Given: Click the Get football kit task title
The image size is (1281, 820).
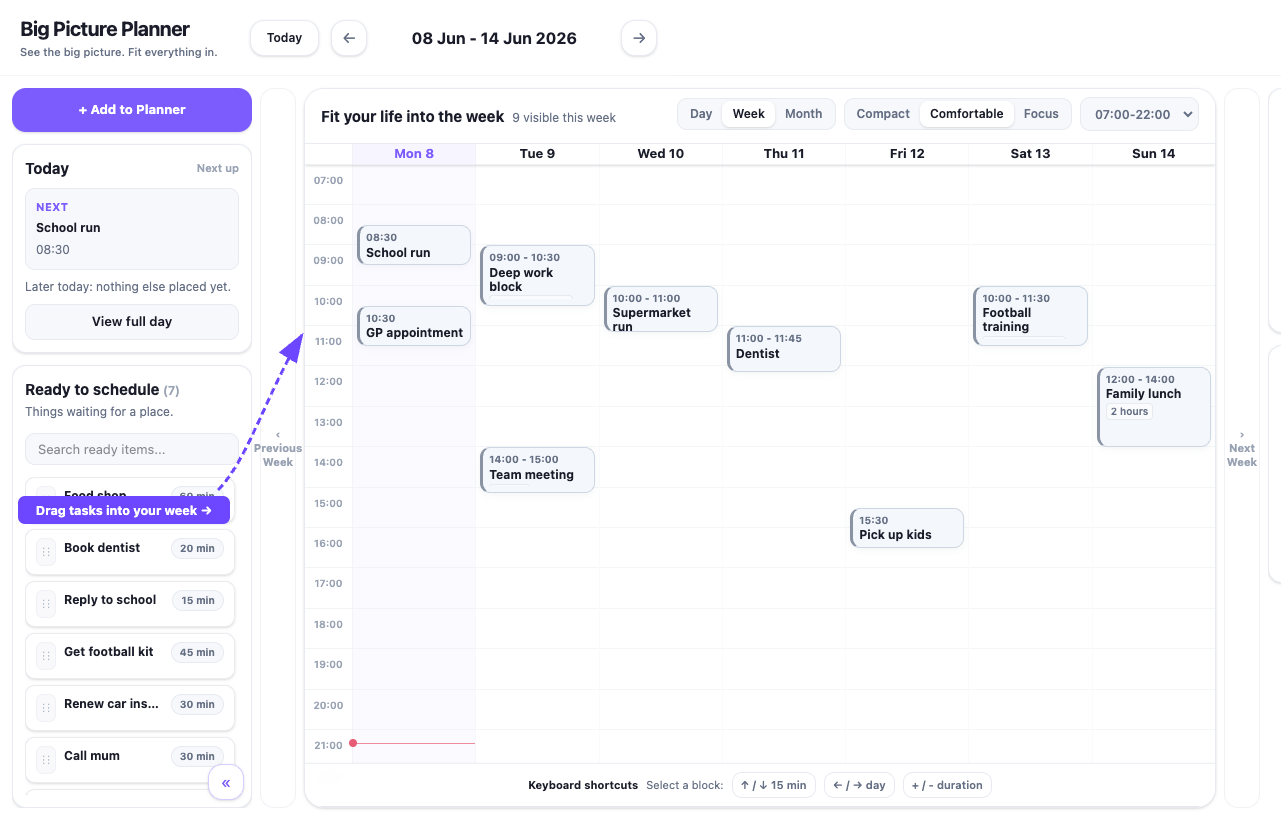Looking at the screenshot, I should pos(109,652).
